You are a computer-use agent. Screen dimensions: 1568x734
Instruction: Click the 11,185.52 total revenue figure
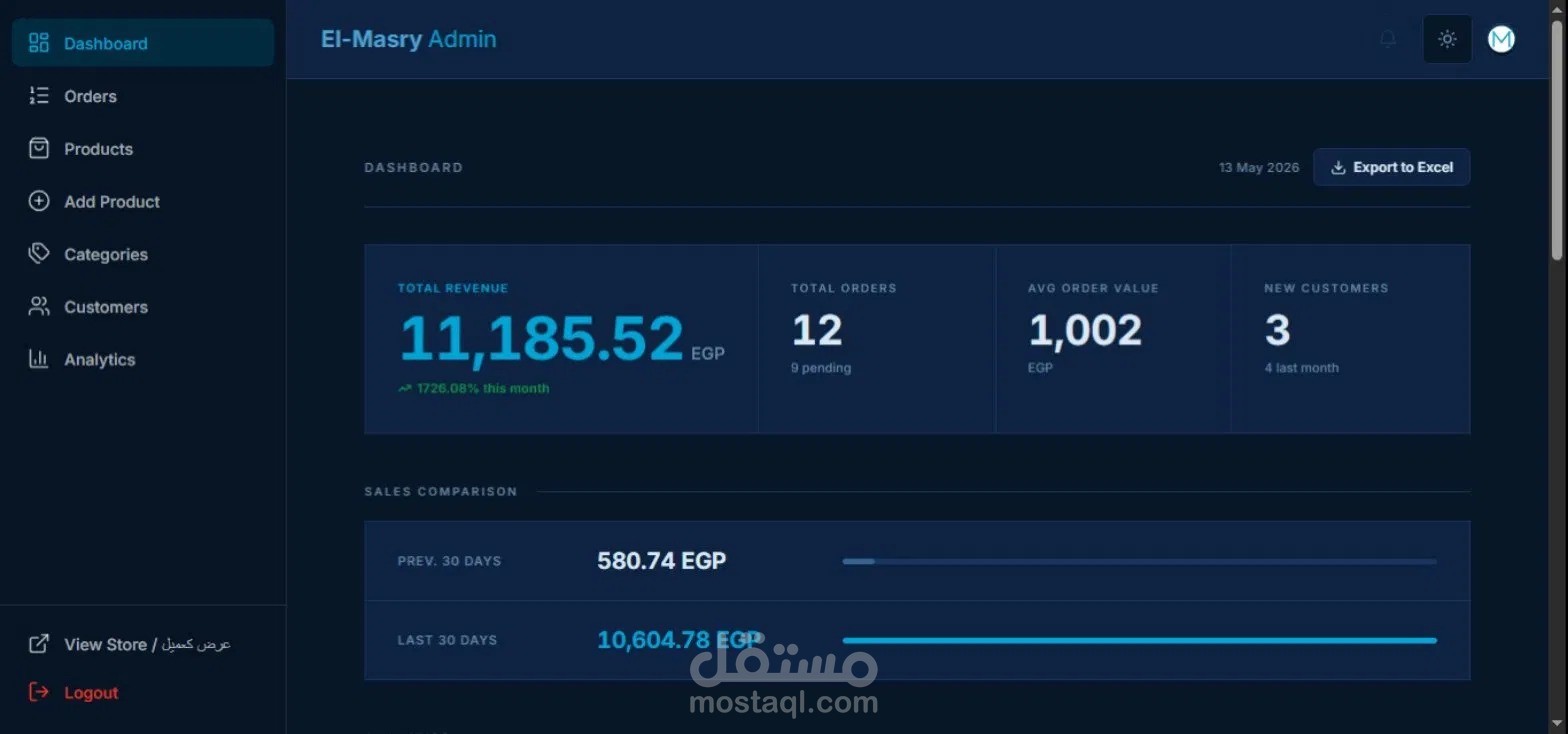click(542, 338)
